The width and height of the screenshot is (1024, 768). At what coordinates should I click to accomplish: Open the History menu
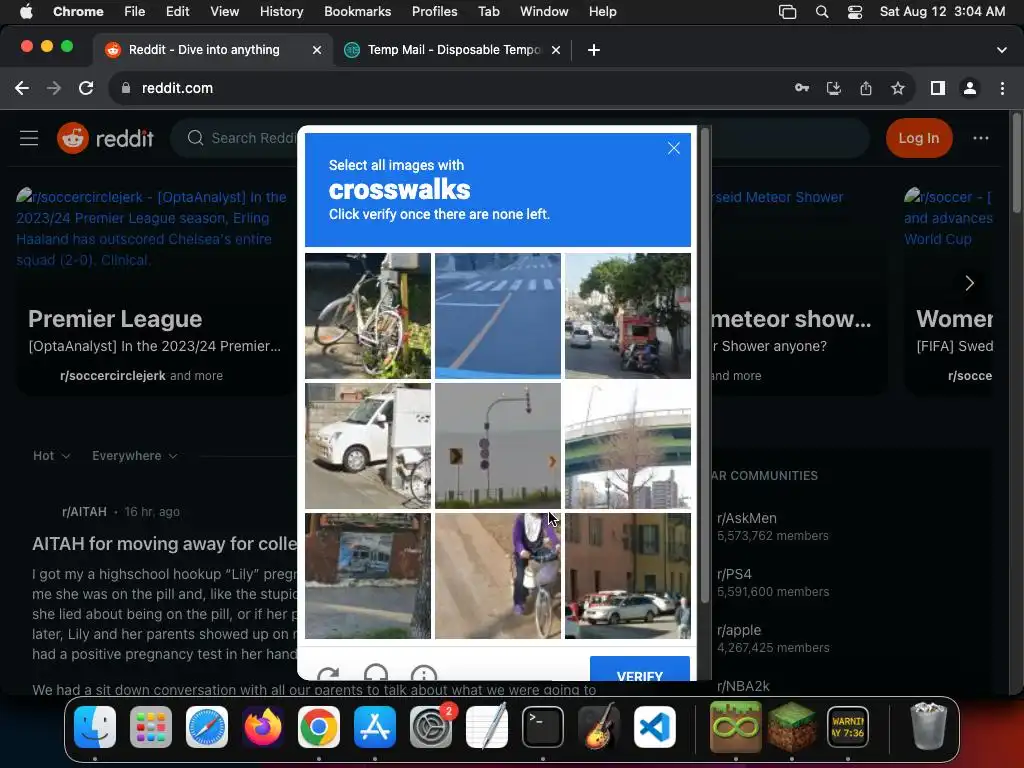[x=281, y=11]
